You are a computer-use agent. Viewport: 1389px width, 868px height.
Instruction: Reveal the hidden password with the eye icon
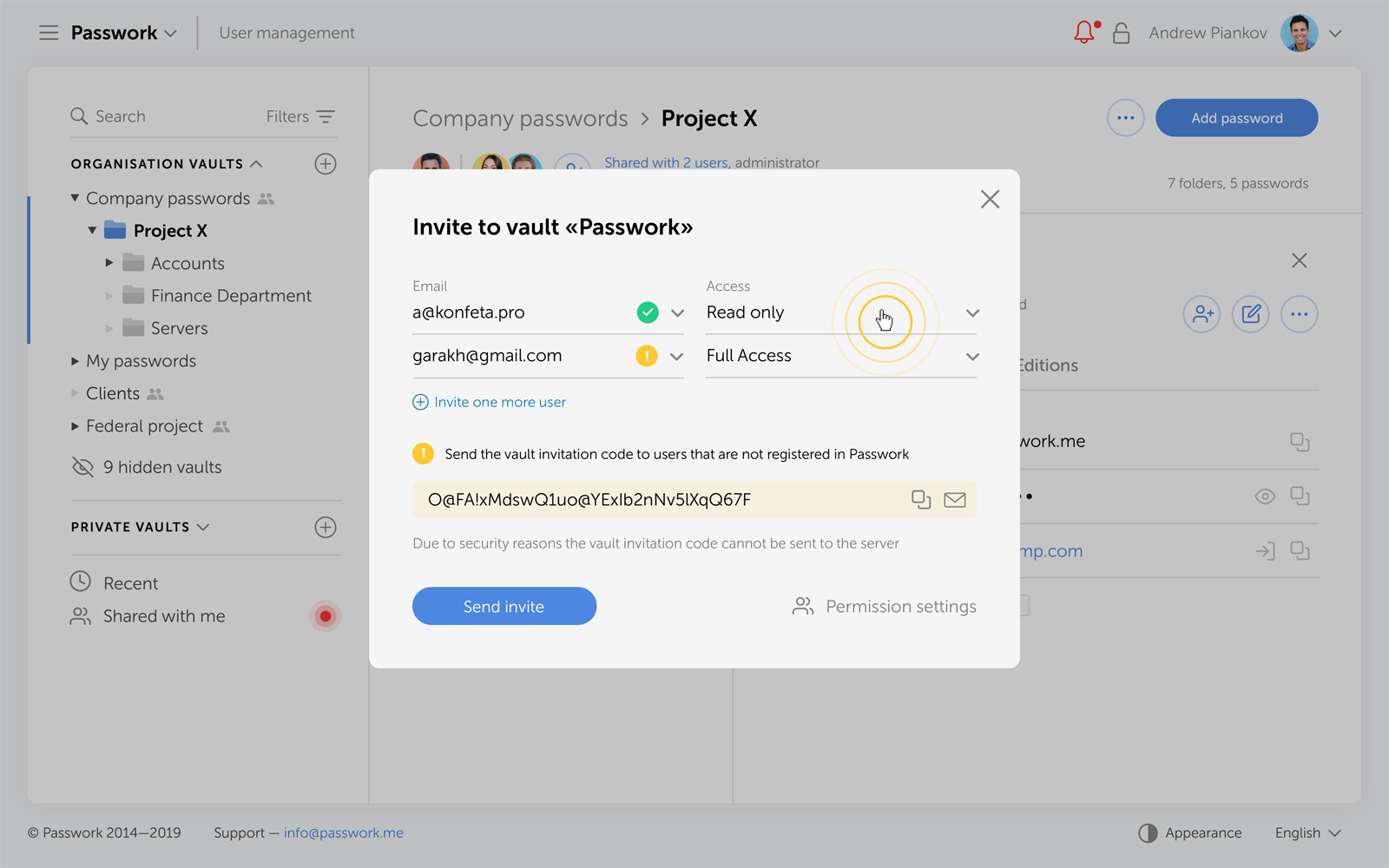(1265, 496)
